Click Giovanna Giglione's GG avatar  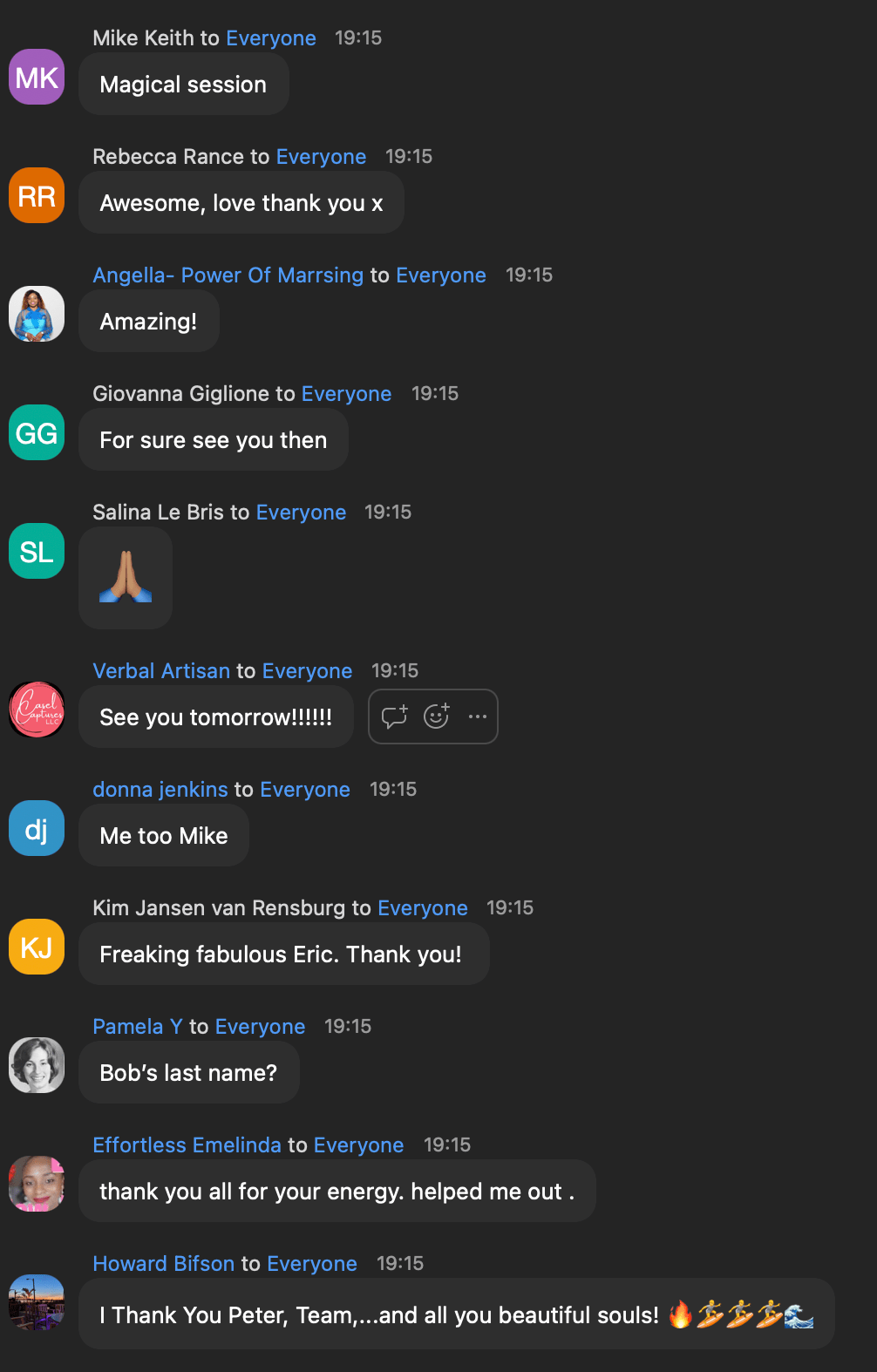[37, 432]
